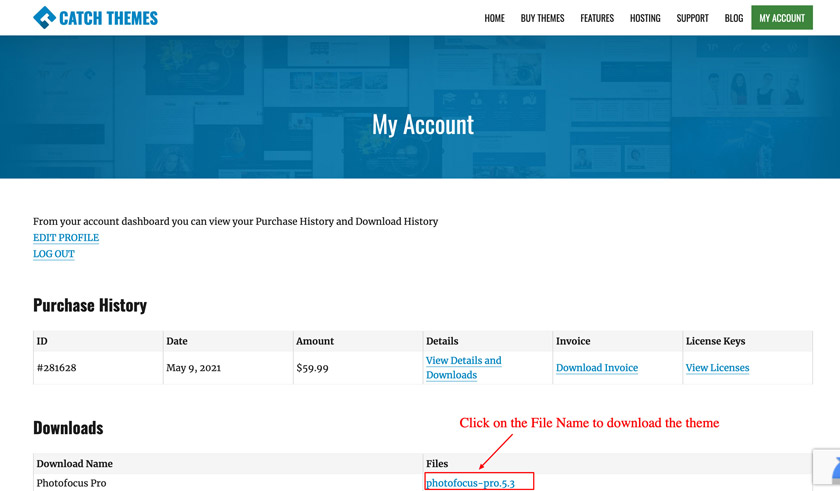Click the Catch Themes diamond logo icon
Viewport: 840px width, 491px height.
44,18
